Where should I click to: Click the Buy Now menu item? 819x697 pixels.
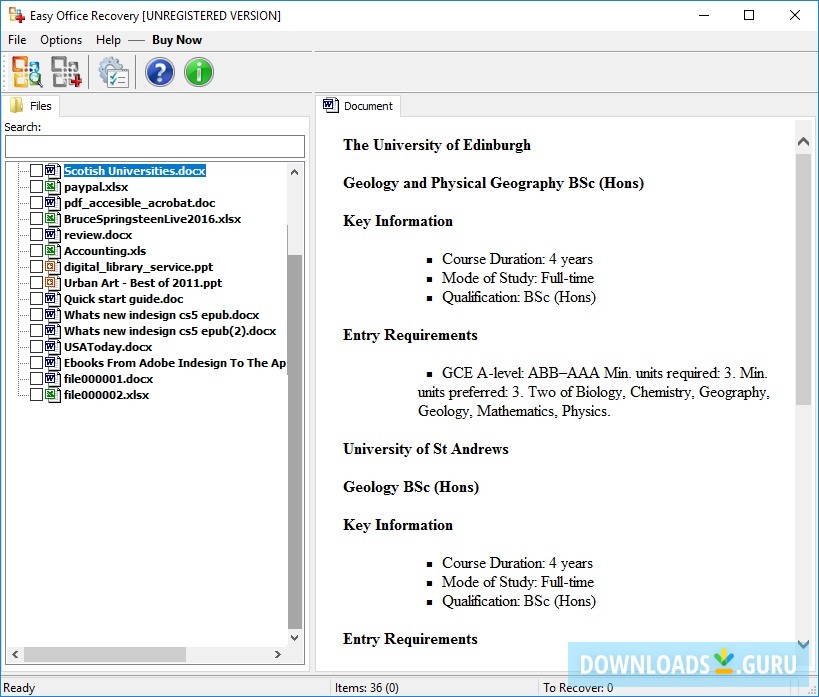pos(177,40)
